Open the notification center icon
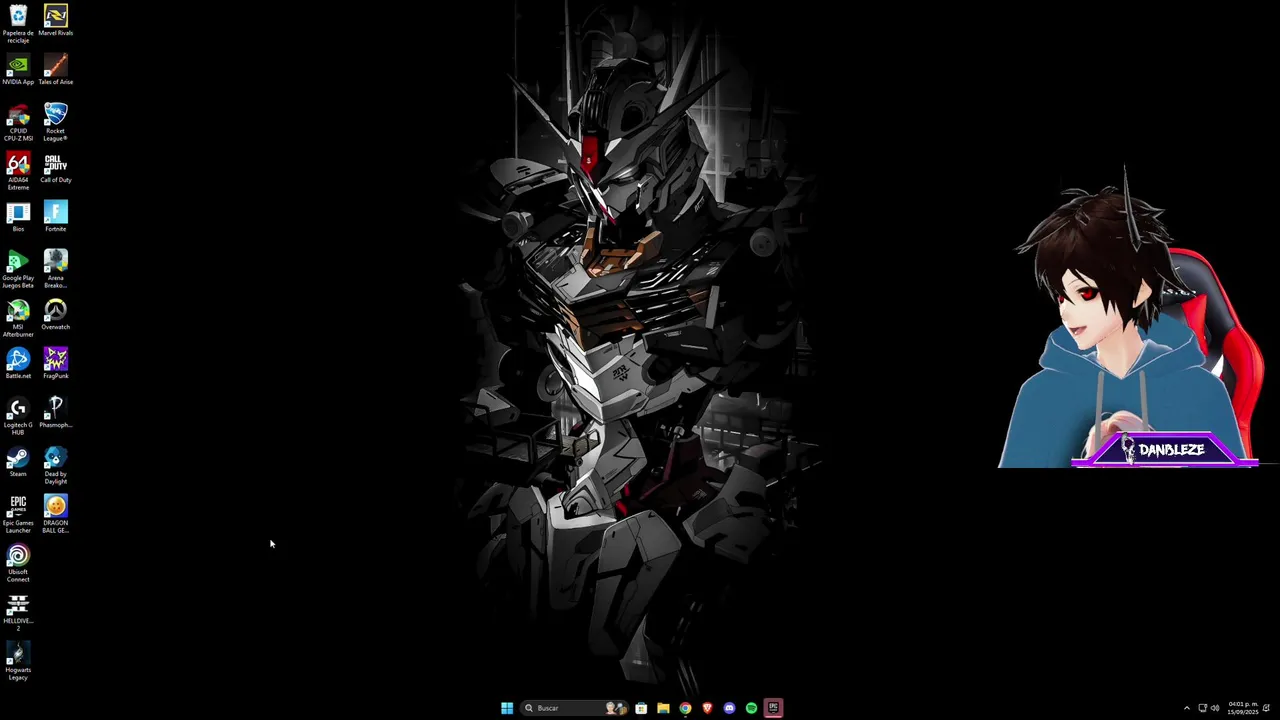 click(x=1266, y=708)
